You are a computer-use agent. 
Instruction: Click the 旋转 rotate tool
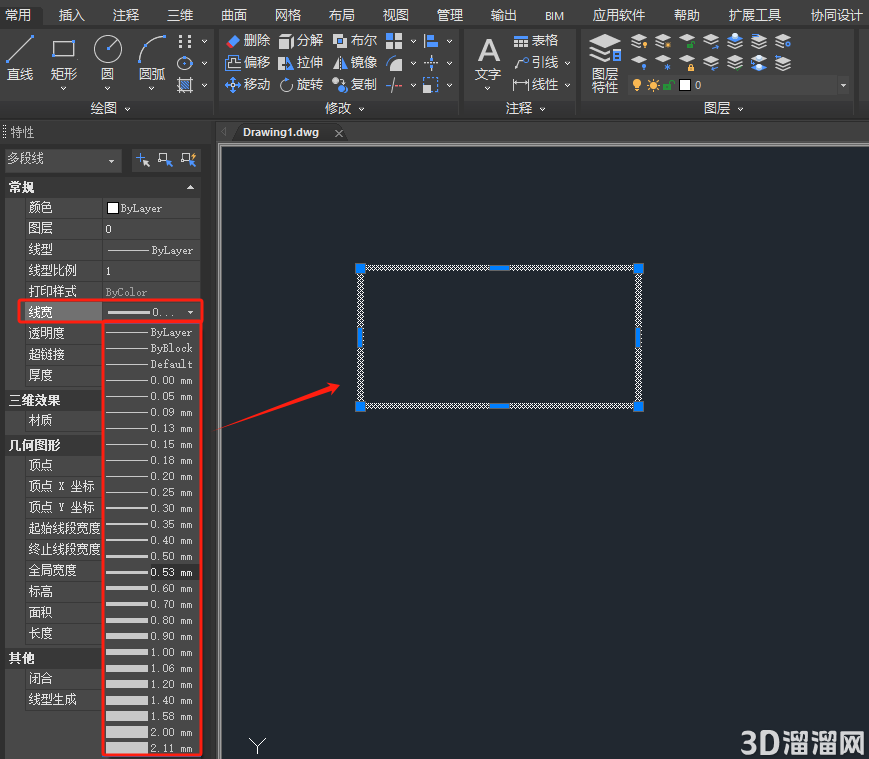pyautogui.click(x=301, y=85)
